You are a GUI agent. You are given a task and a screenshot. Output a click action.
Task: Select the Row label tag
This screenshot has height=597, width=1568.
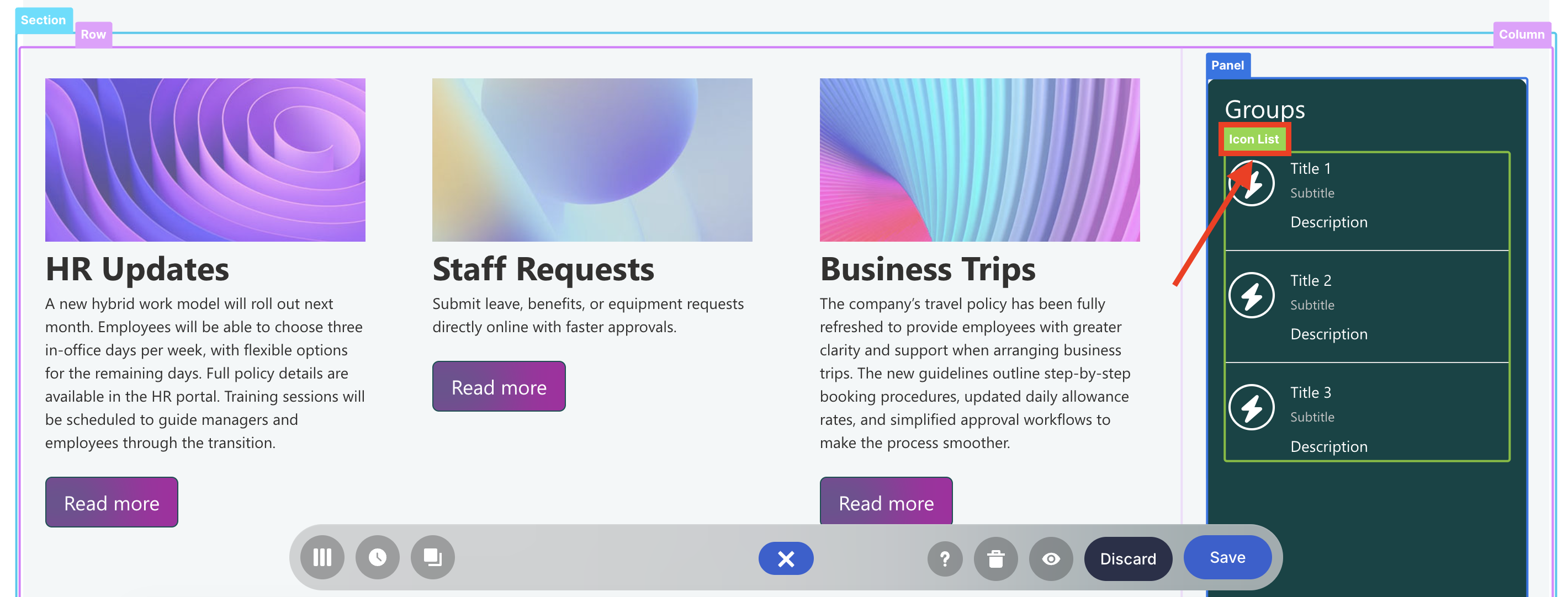click(x=93, y=35)
